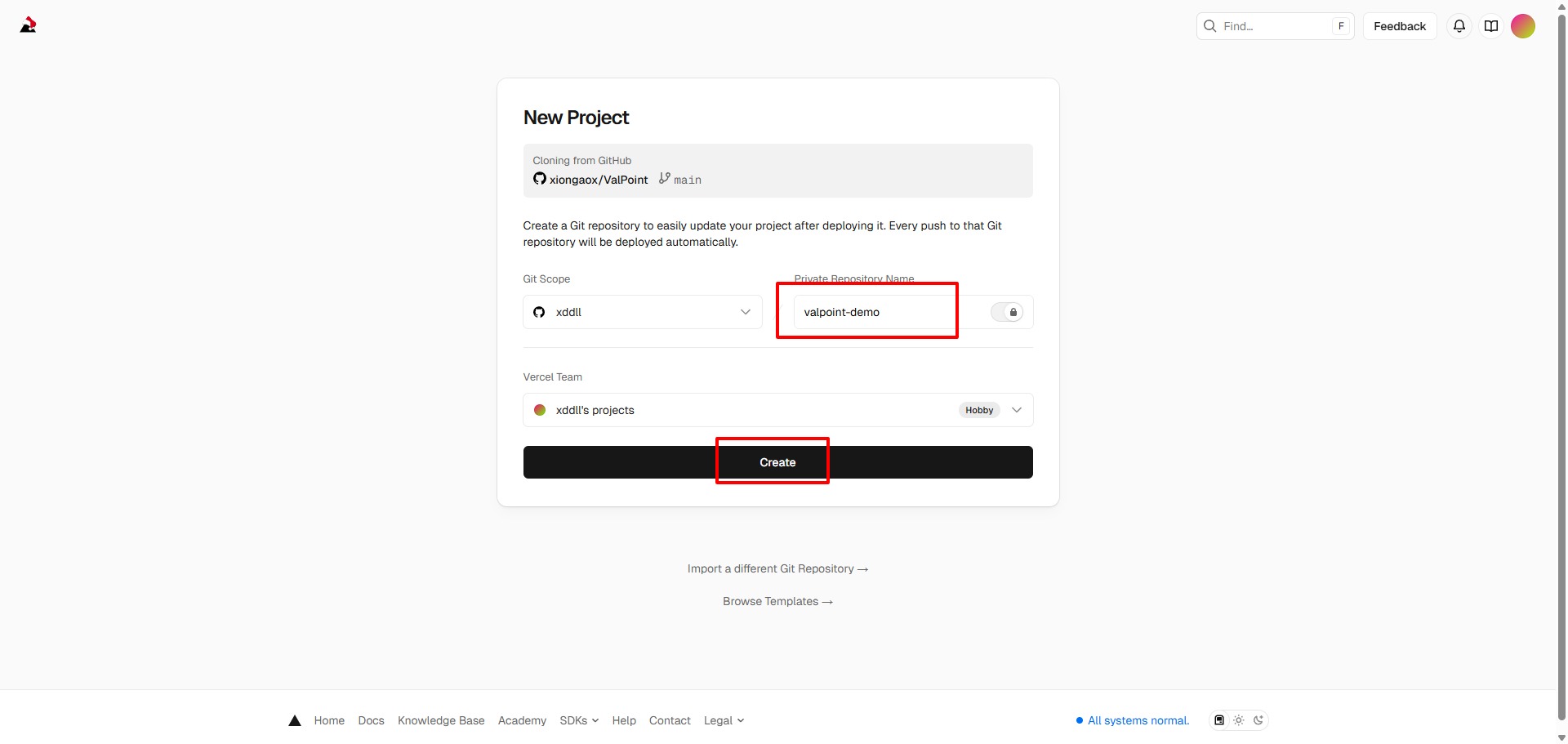The height and width of the screenshot is (744, 1568).
Task: Open Contact footer link
Action: point(670,720)
